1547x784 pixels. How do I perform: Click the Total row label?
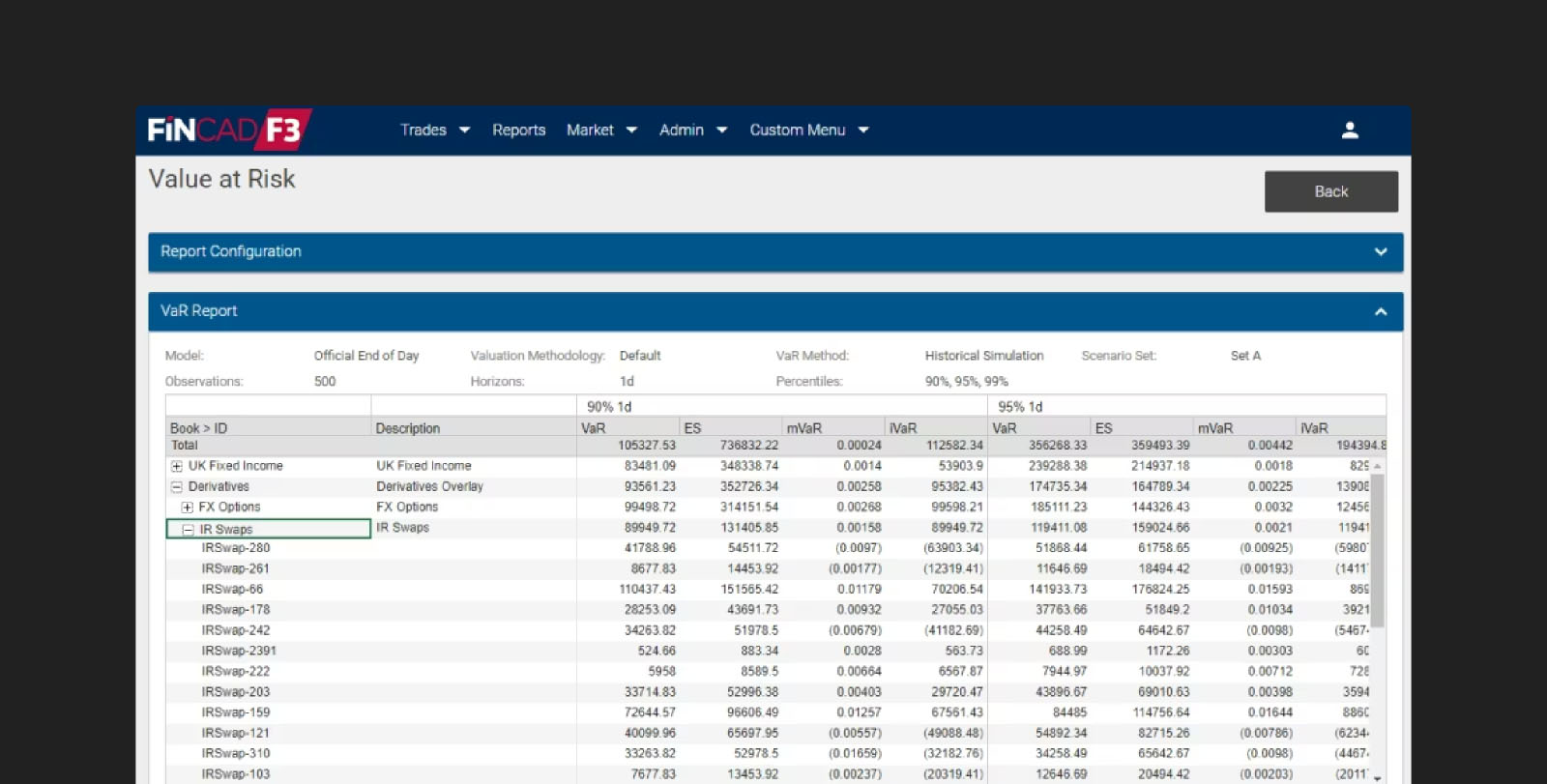185,446
